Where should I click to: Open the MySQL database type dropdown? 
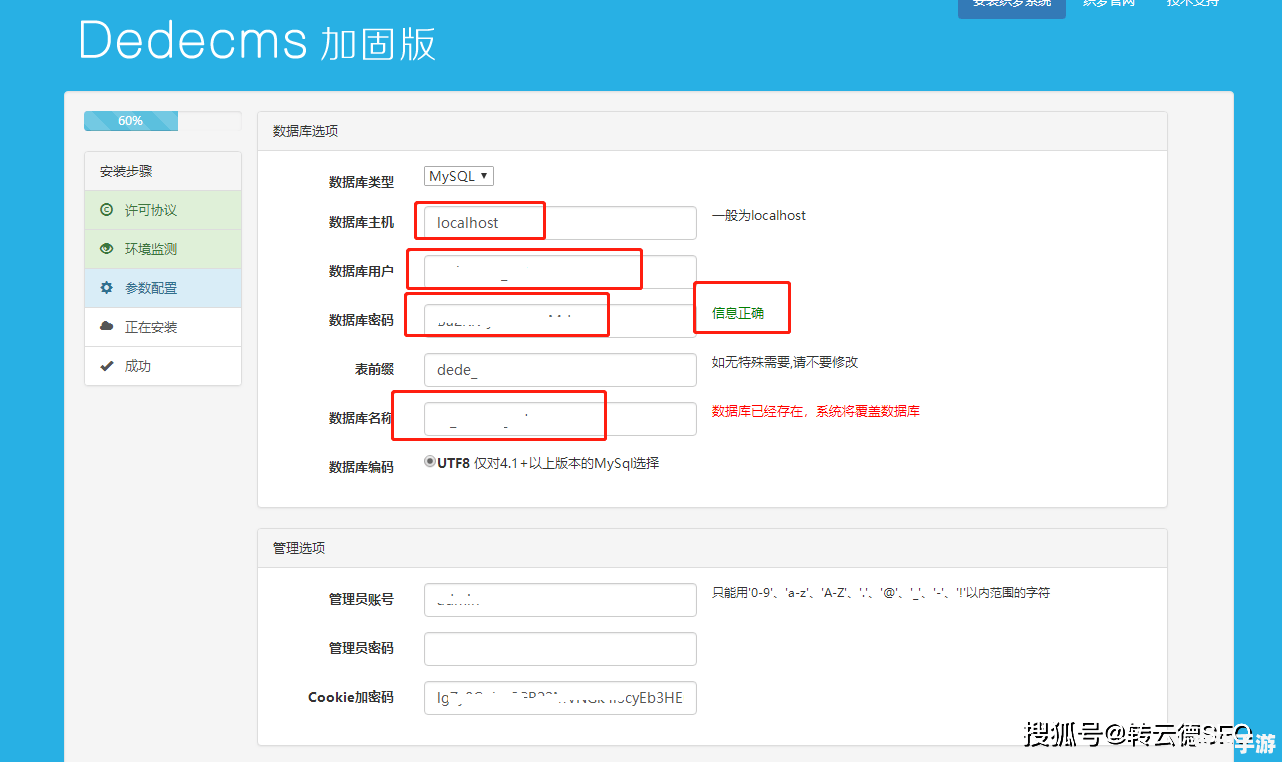point(459,176)
